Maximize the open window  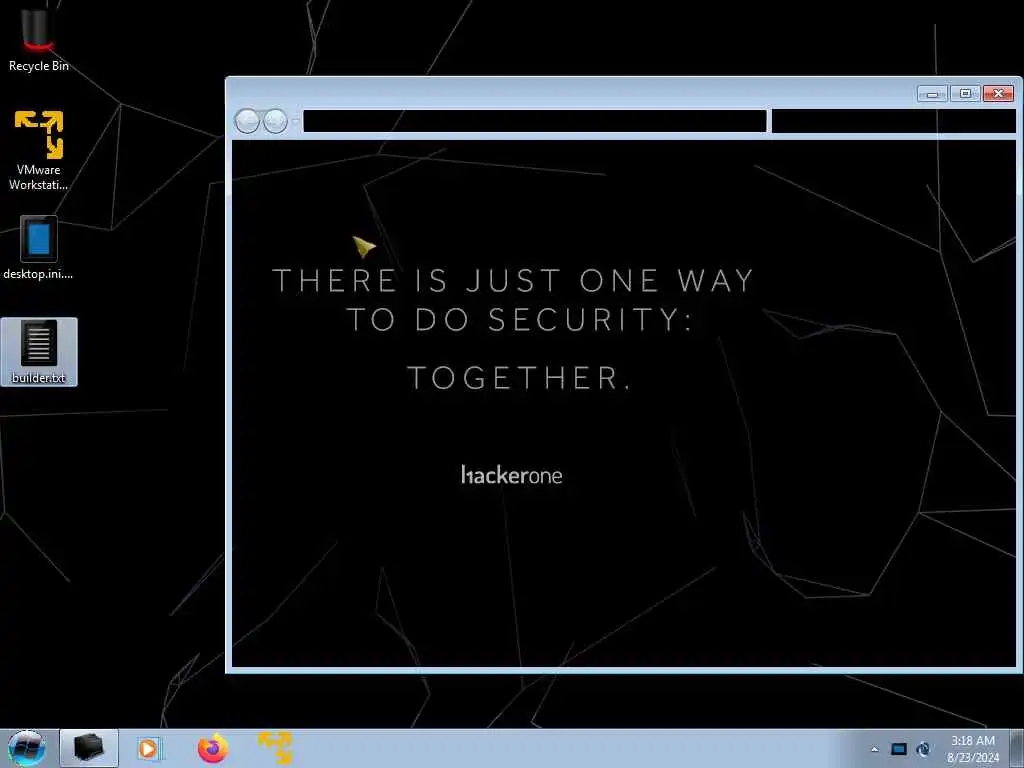tap(965, 94)
